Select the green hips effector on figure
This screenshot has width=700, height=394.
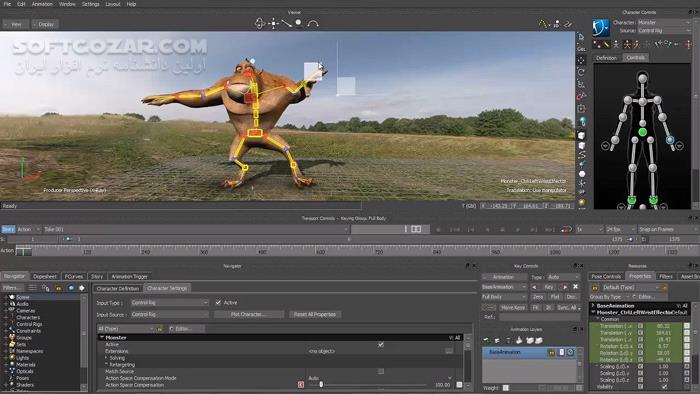(x=642, y=132)
